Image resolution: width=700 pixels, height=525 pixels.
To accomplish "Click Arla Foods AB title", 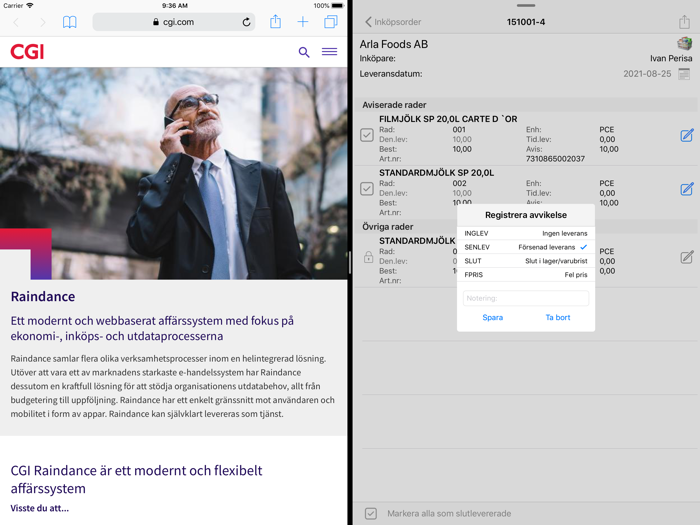I will click(394, 44).
